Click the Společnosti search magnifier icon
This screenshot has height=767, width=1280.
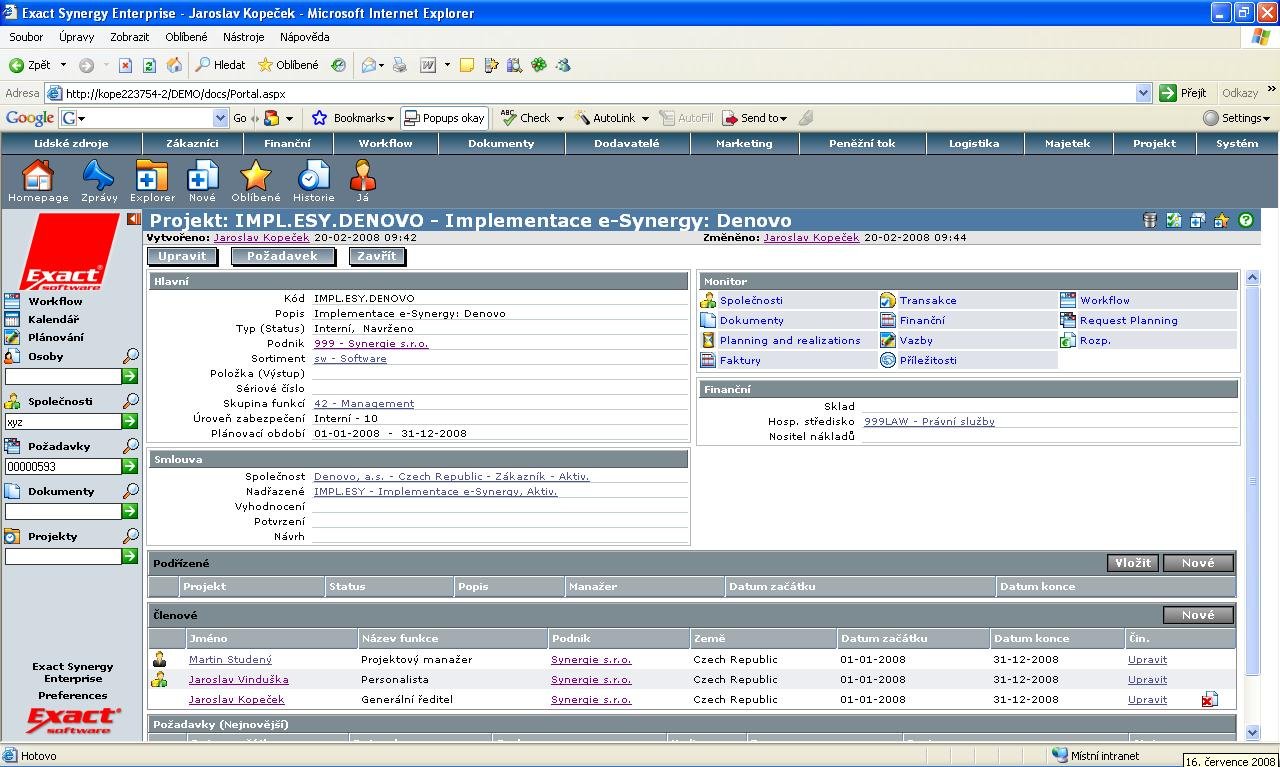[x=130, y=401]
